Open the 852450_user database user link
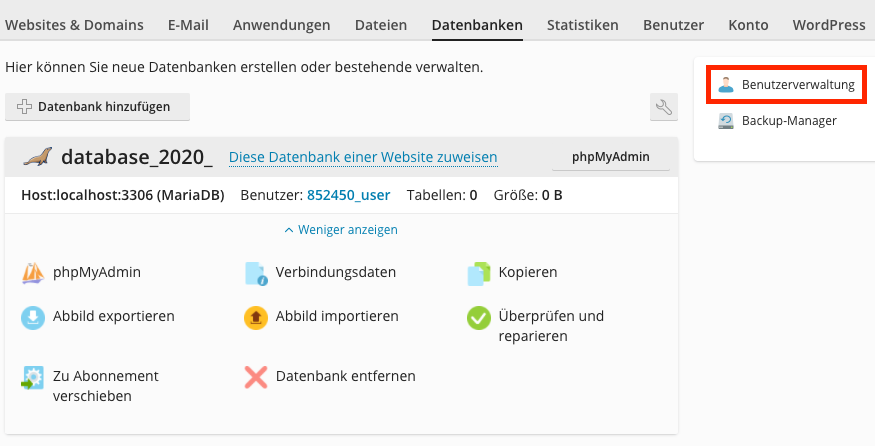875x446 pixels. (348, 194)
